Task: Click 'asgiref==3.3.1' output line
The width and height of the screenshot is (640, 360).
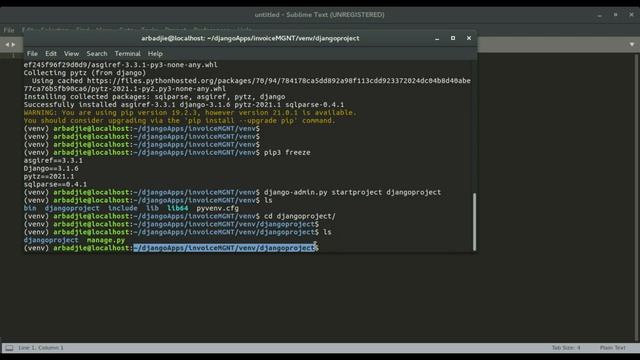Action: coord(53,160)
